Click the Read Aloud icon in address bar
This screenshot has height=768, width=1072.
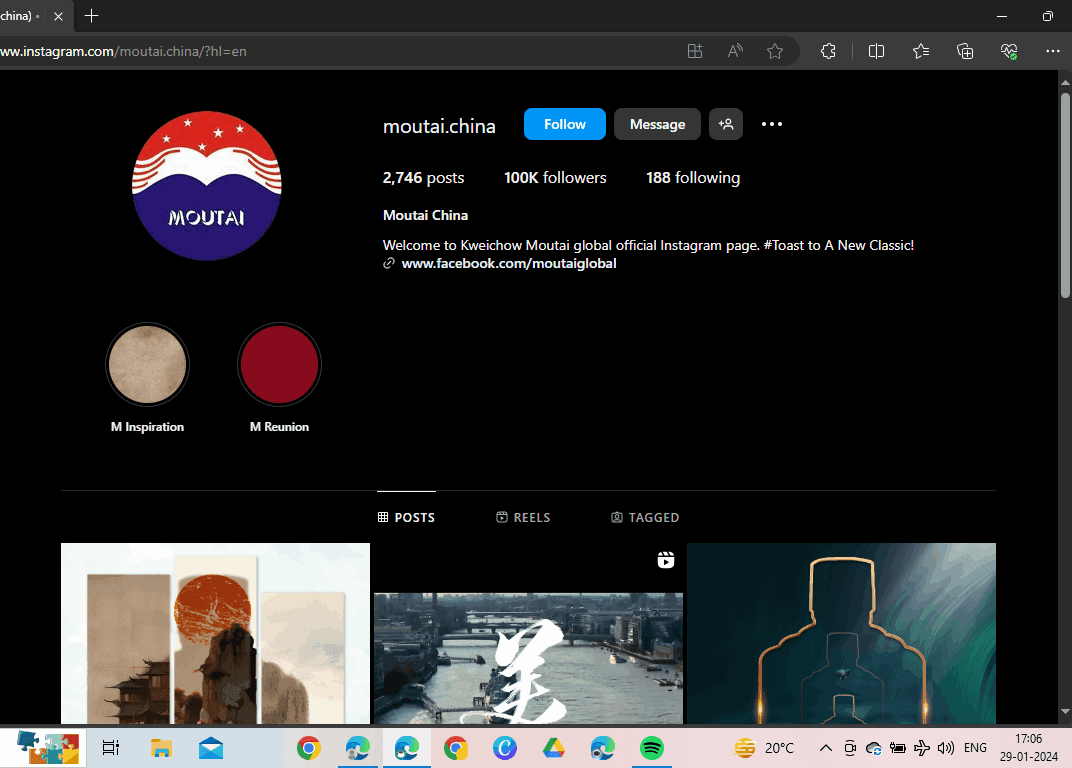(x=735, y=51)
